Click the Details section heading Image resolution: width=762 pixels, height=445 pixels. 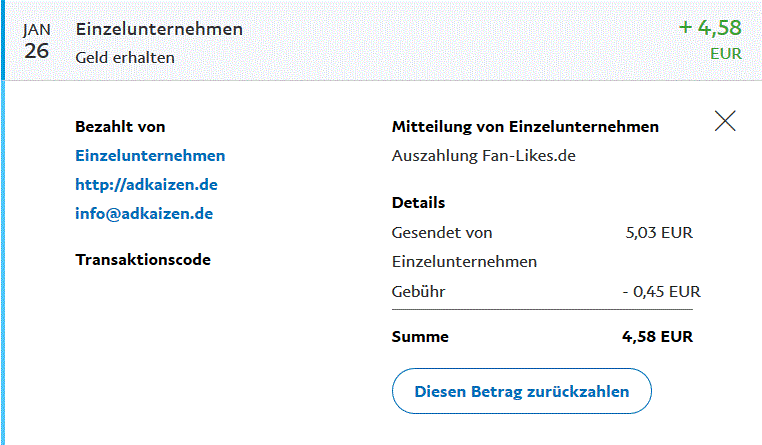click(x=418, y=202)
